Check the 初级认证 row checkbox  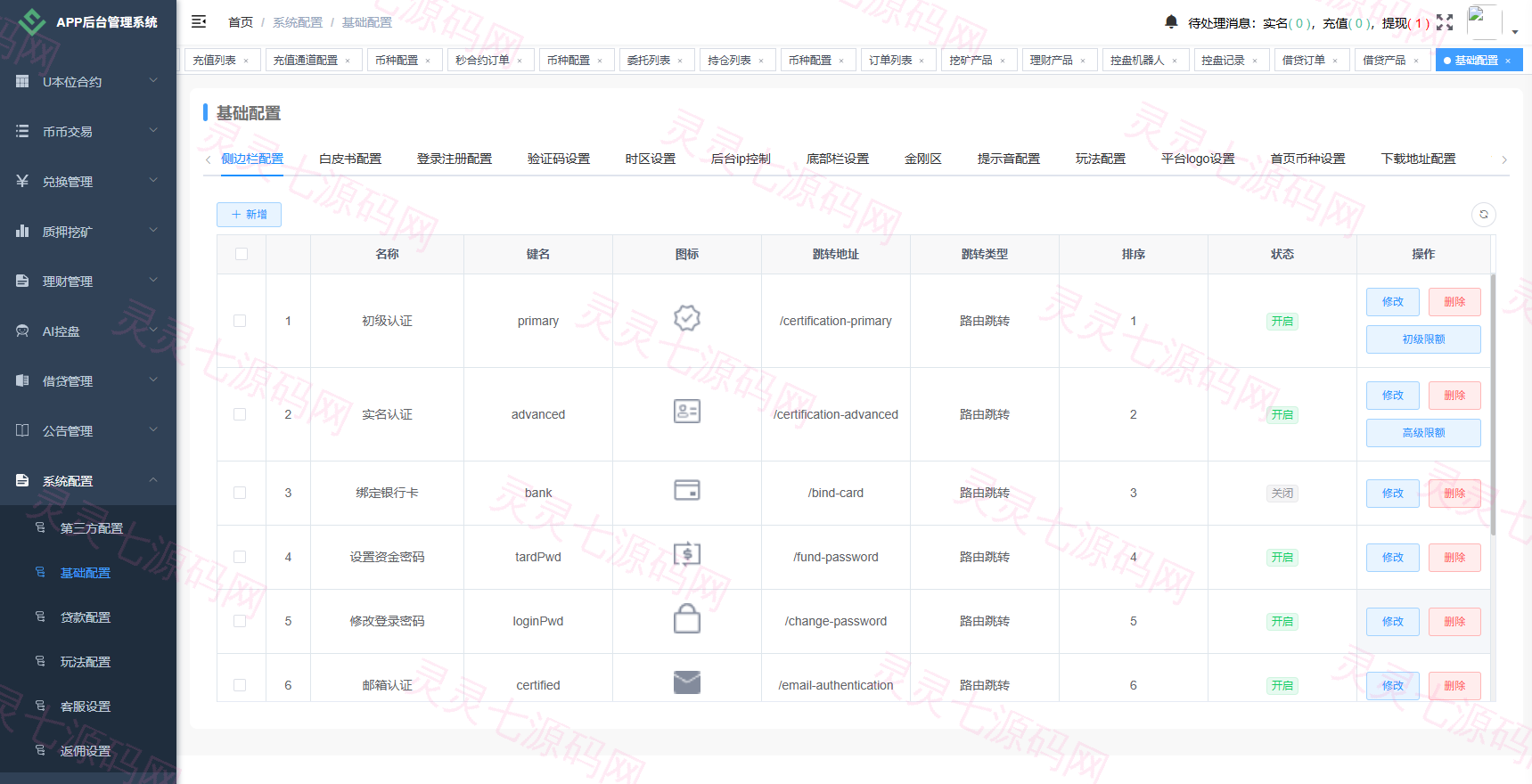pos(240,321)
